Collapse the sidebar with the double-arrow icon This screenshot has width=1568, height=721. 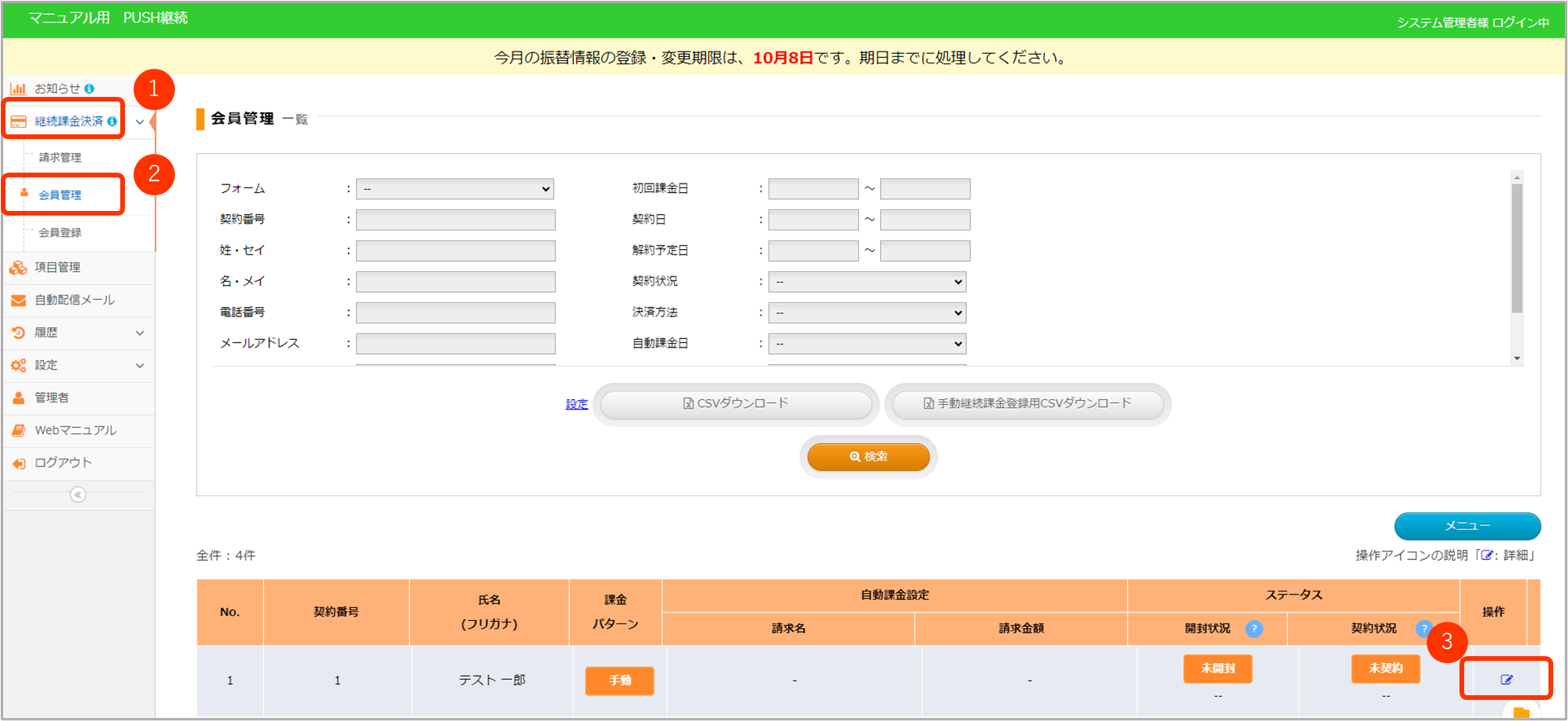coord(78,494)
